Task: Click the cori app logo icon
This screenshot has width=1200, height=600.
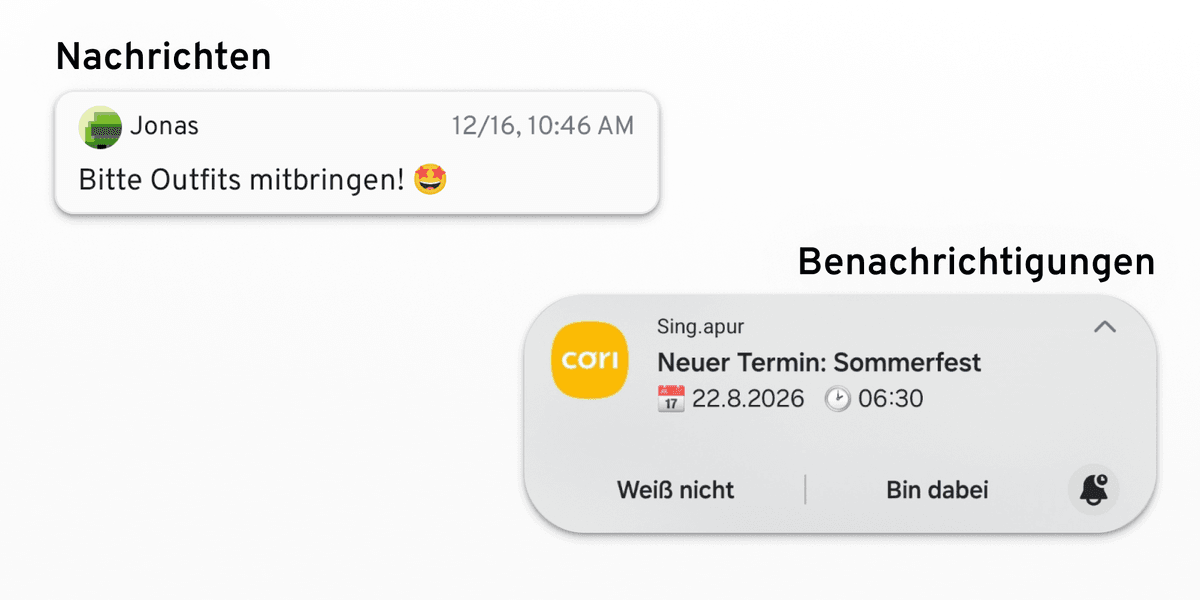Action: point(588,360)
